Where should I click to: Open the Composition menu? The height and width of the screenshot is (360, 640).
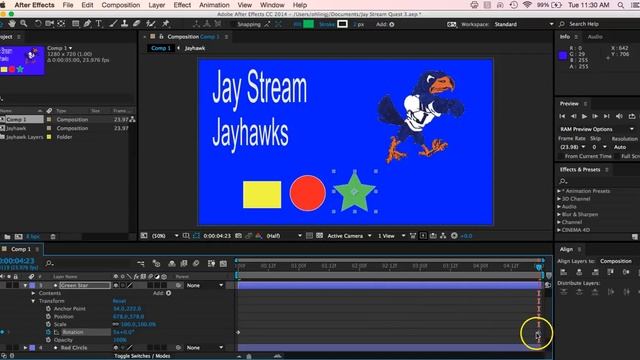[x=120, y=5]
